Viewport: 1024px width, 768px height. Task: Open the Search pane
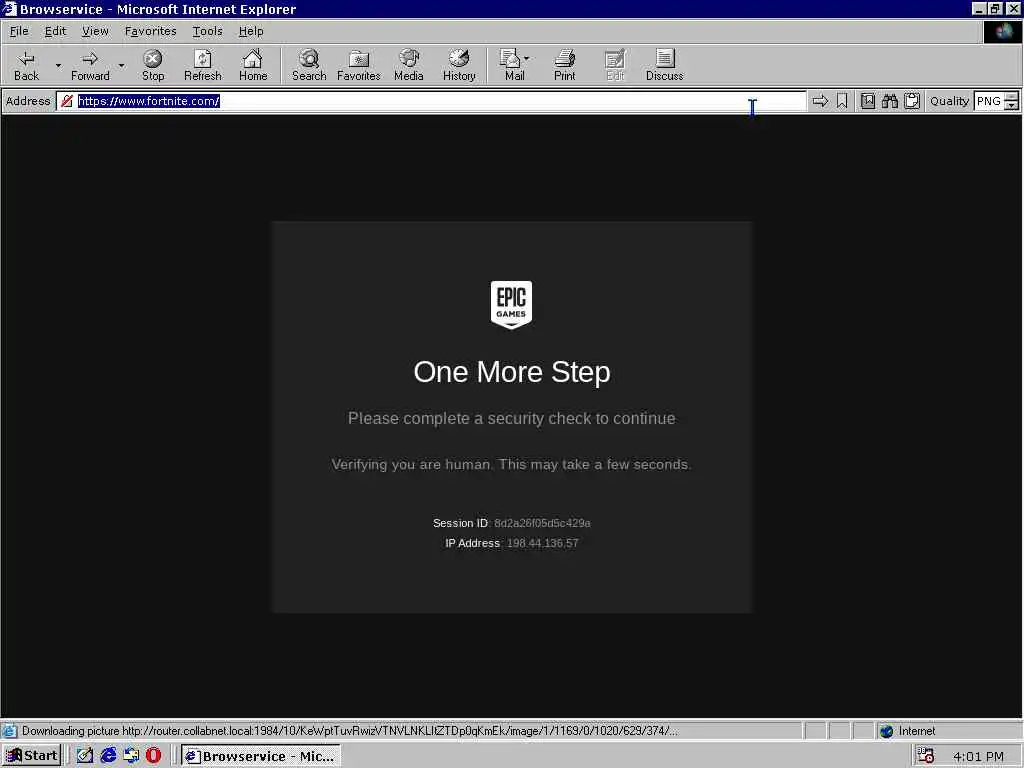[x=309, y=65]
